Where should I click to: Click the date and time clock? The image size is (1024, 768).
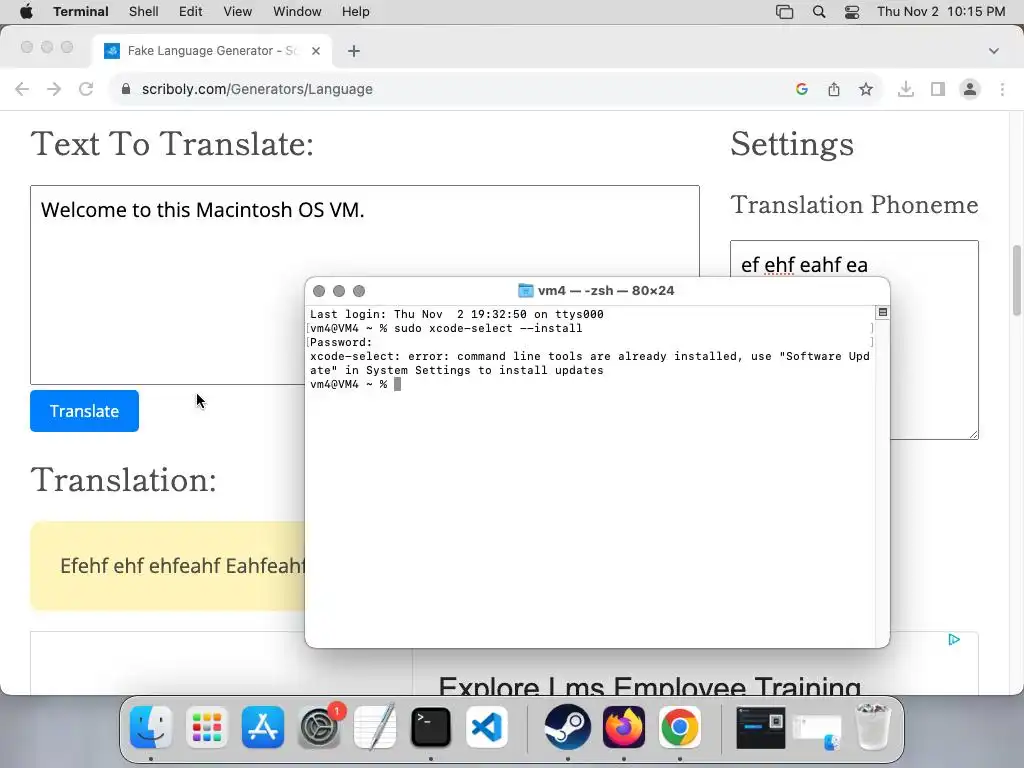click(941, 12)
